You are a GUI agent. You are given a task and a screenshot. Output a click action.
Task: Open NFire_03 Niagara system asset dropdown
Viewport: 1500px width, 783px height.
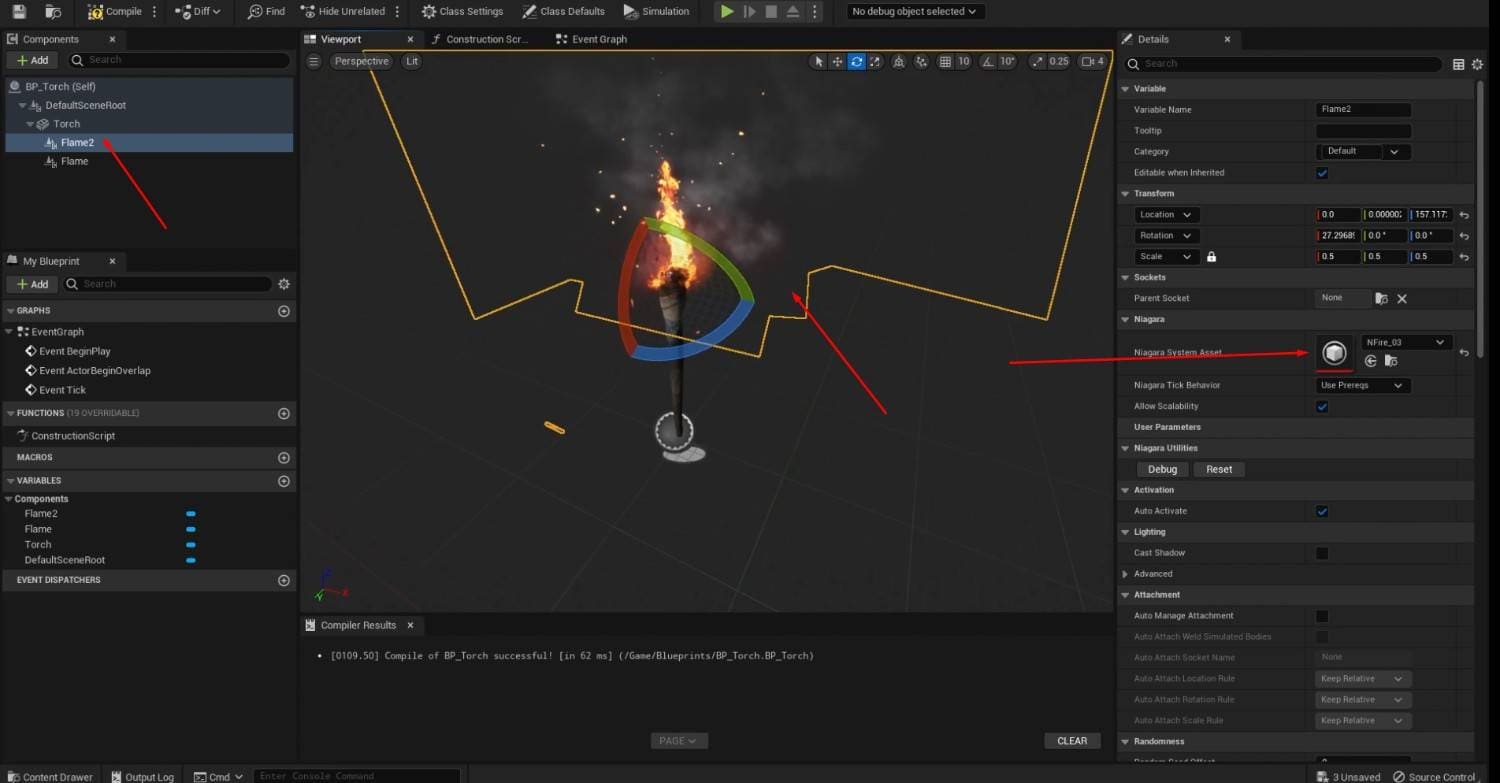click(x=1406, y=342)
